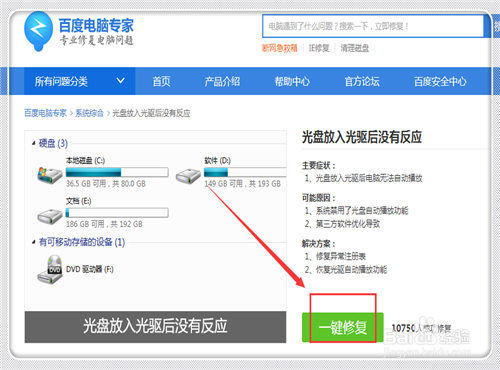Click the 光盘放入光驱后没有反应 article heading
The width and height of the screenshot is (500, 370).
click(x=362, y=137)
